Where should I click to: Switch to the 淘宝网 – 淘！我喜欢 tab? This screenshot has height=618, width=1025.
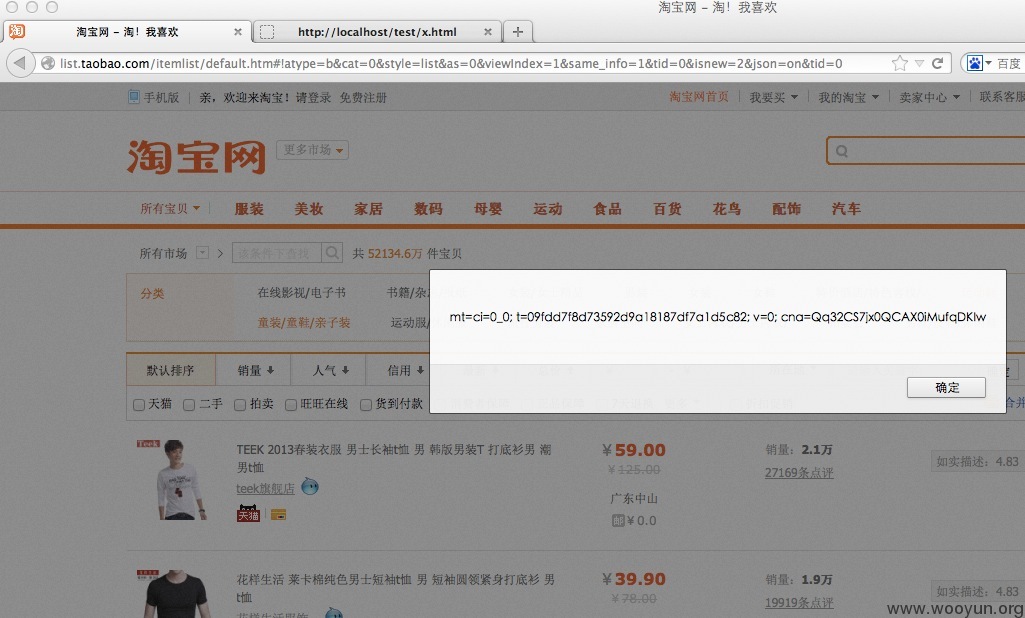pos(127,31)
